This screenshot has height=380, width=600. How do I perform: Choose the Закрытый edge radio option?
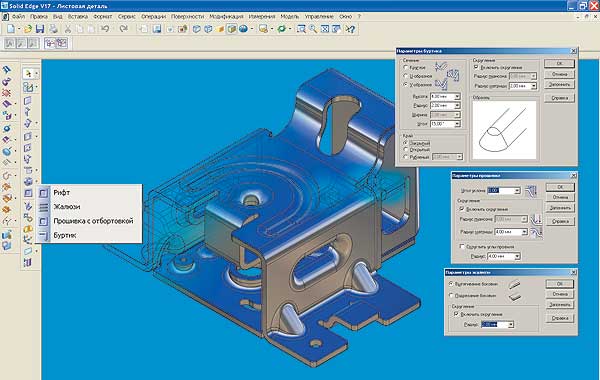406,143
